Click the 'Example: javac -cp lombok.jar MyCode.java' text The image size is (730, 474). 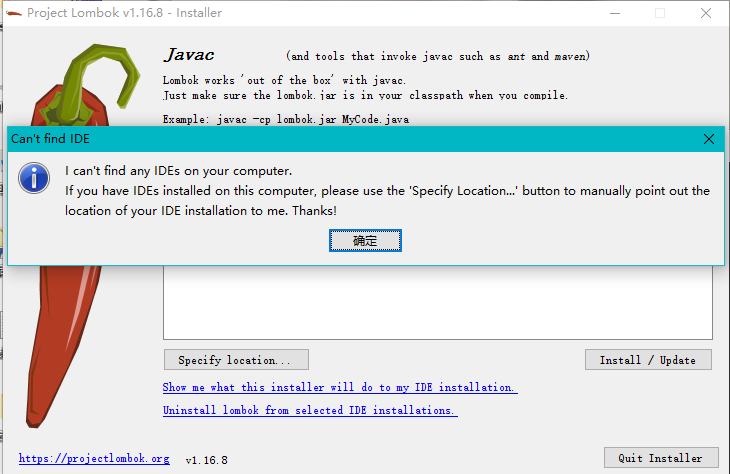pos(286,119)
